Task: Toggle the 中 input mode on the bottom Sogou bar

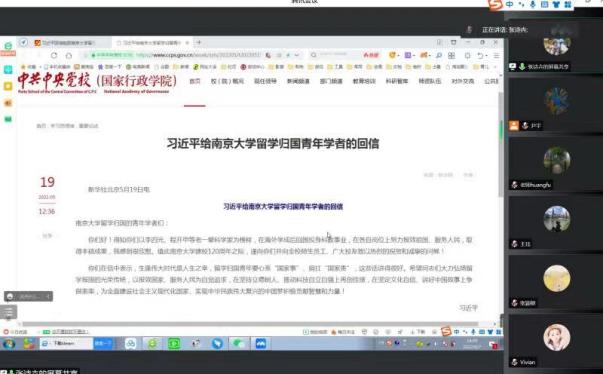Action: point(456,332)
